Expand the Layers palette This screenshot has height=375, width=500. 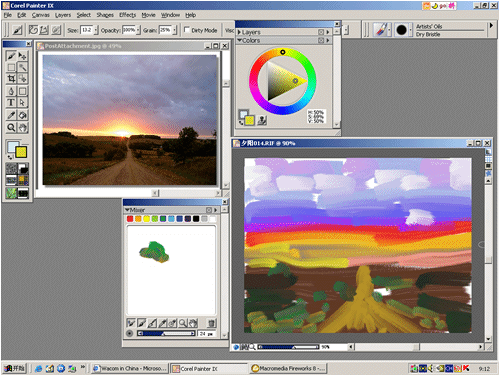tap(239, 32)
